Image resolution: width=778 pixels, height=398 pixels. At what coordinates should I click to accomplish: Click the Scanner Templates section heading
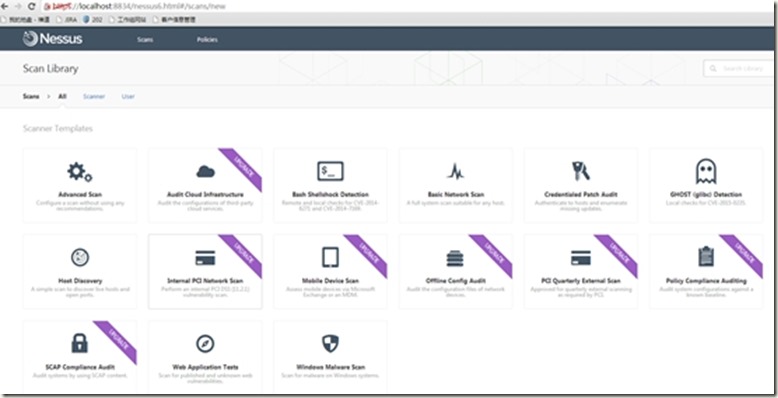(58, 129)
